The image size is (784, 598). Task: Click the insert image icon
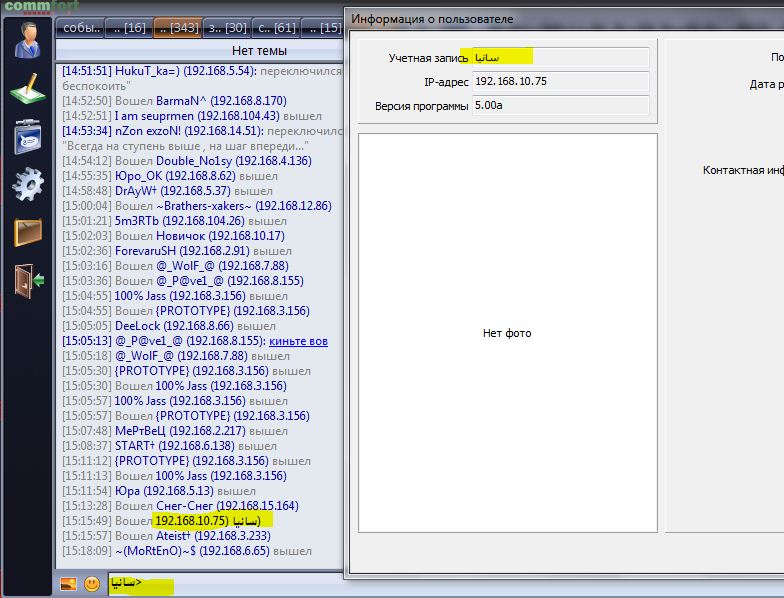[x=70, y=583]
